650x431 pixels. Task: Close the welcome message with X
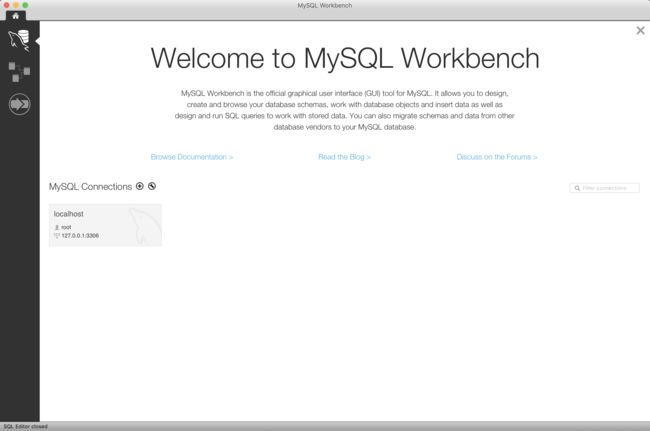pos(640,30)
